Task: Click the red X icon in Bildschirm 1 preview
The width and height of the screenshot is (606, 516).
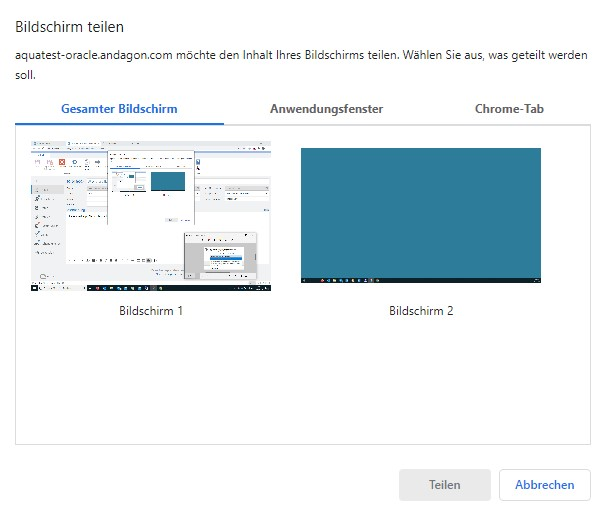Action: (62, 162)
